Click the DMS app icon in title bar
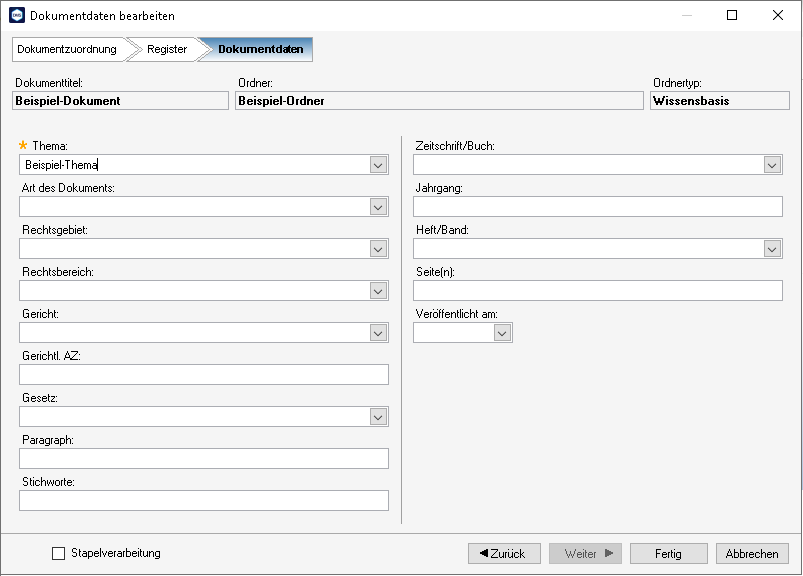The height and width of the screenshot is (576, 803). (x=17, y=15)
